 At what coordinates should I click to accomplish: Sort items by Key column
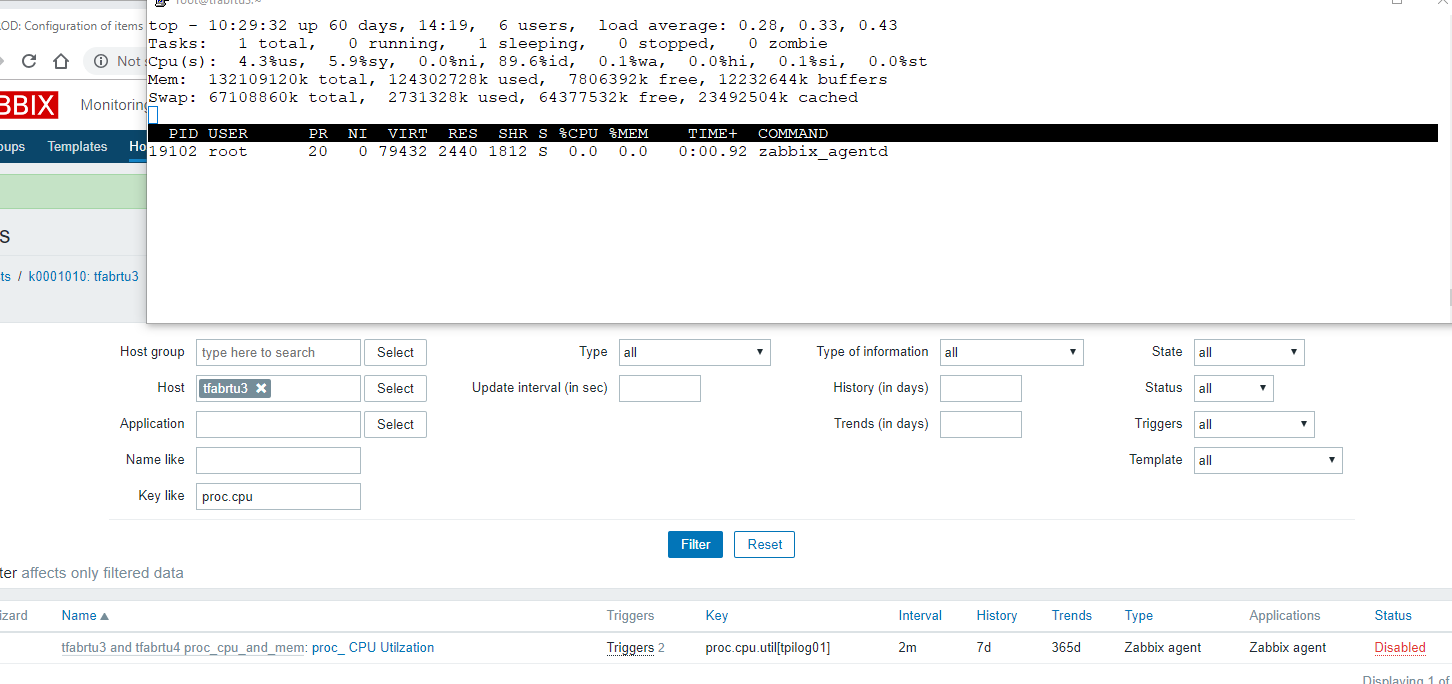click(717, 616)
